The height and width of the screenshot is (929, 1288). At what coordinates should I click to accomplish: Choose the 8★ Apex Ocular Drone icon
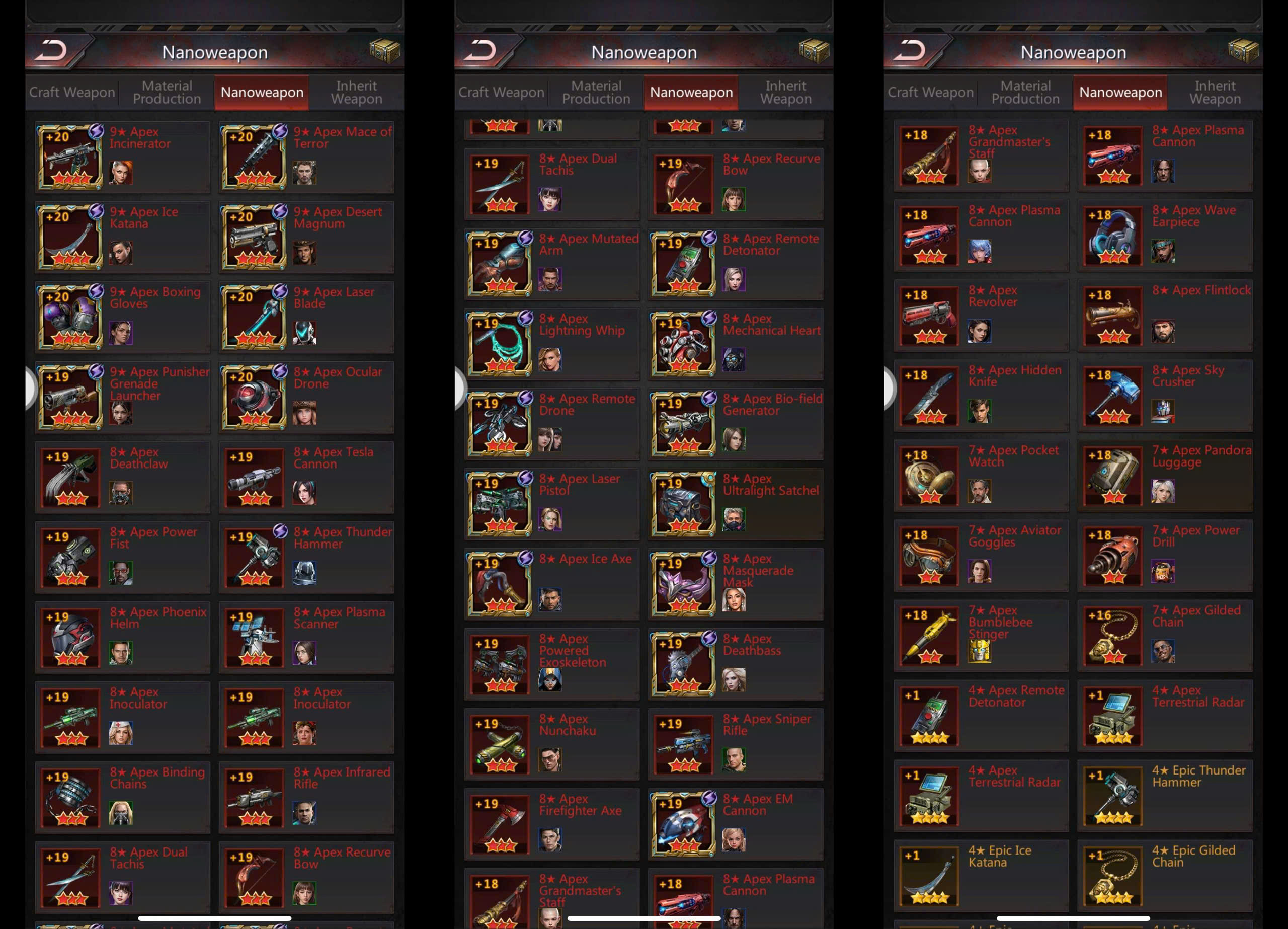pyautogui.click(x=255, y=397)
